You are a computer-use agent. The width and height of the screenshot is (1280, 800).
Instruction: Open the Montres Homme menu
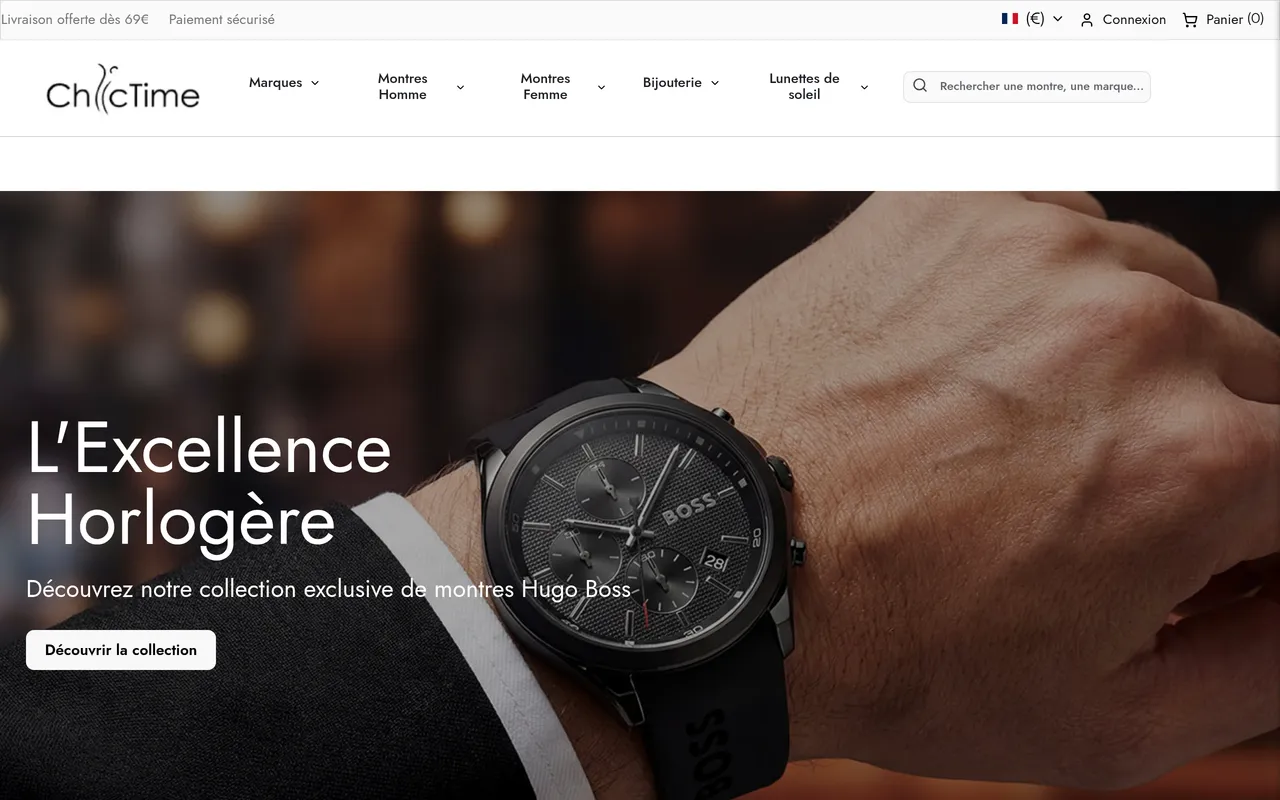tap(403, 87)
